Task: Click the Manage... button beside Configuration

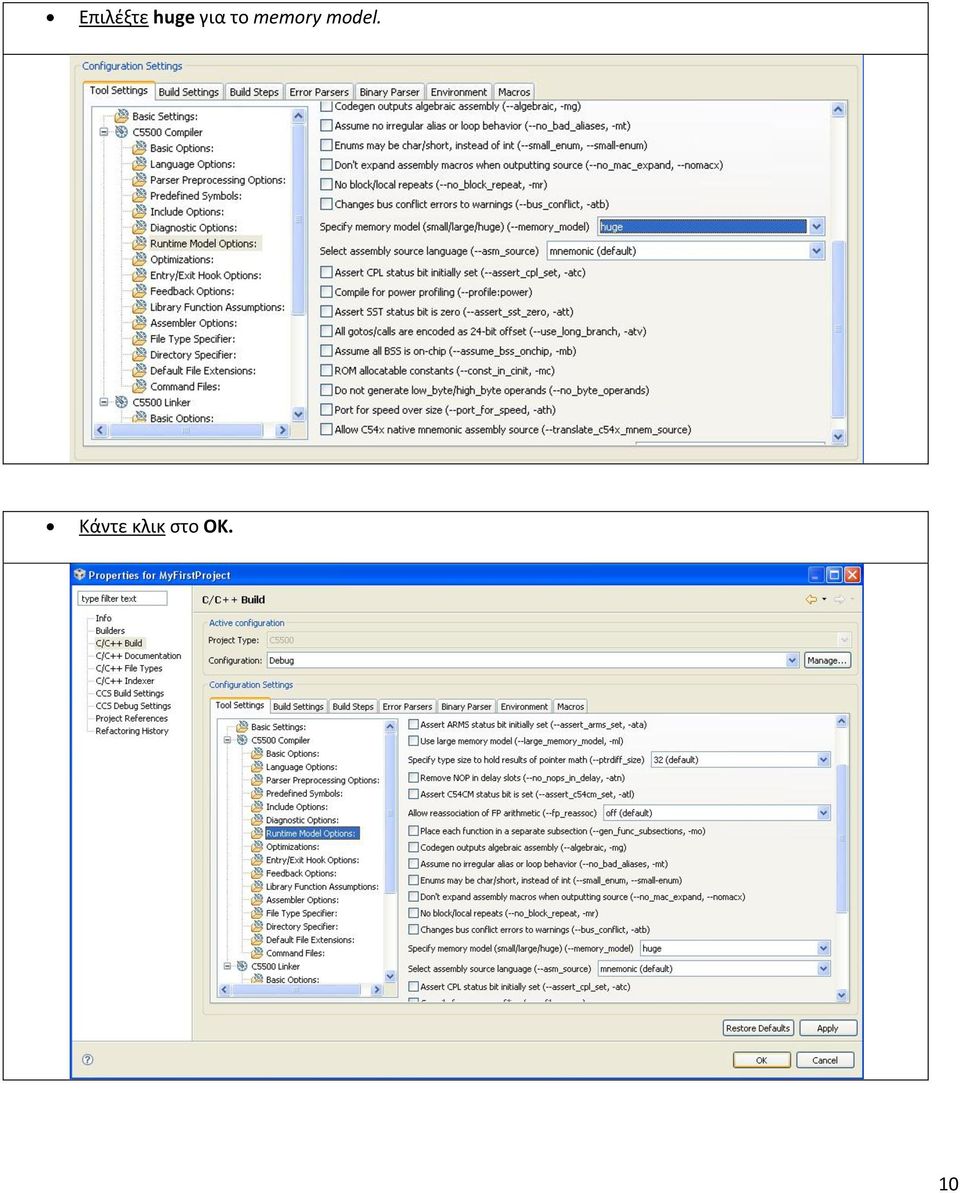Action: click(x=827, y=660)
